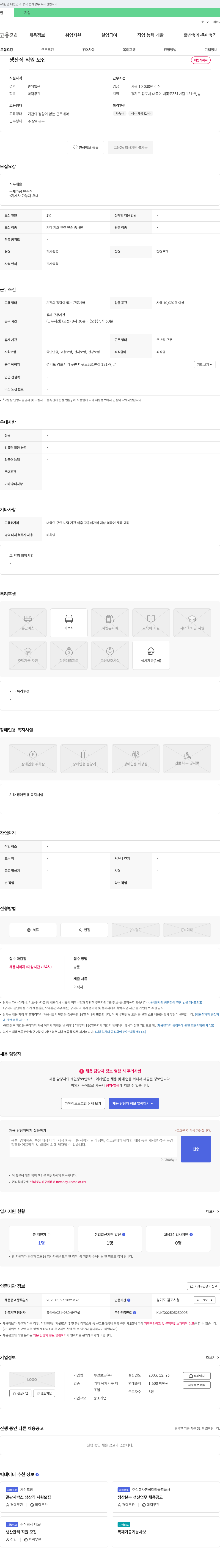
Task: Click the 직원대출제도 icon
Action: coord(69,655)
